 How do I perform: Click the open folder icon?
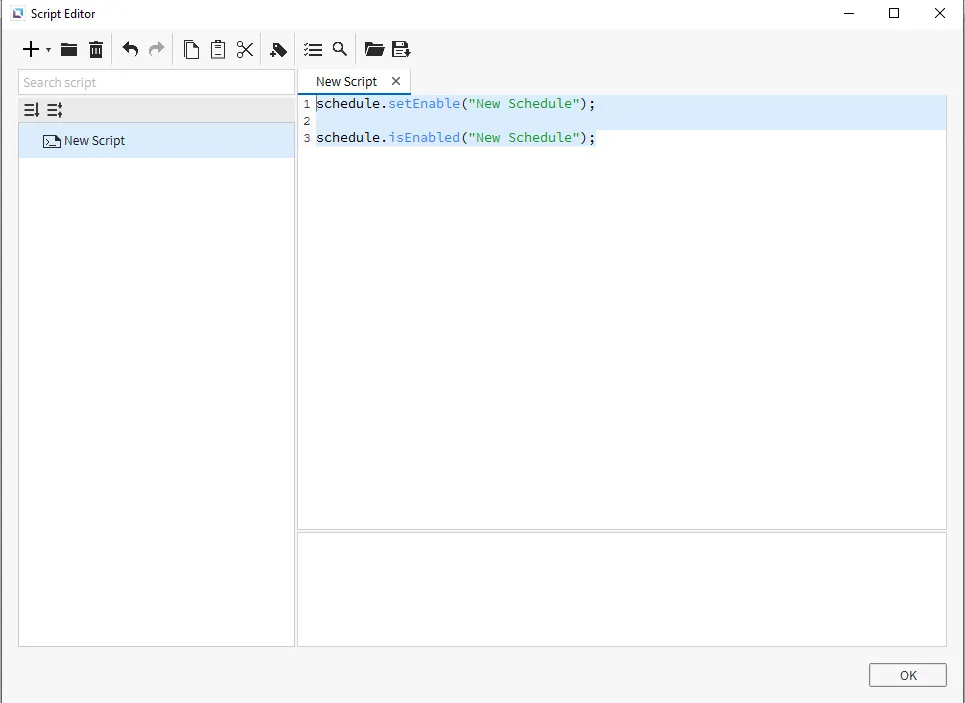[374, 49]
